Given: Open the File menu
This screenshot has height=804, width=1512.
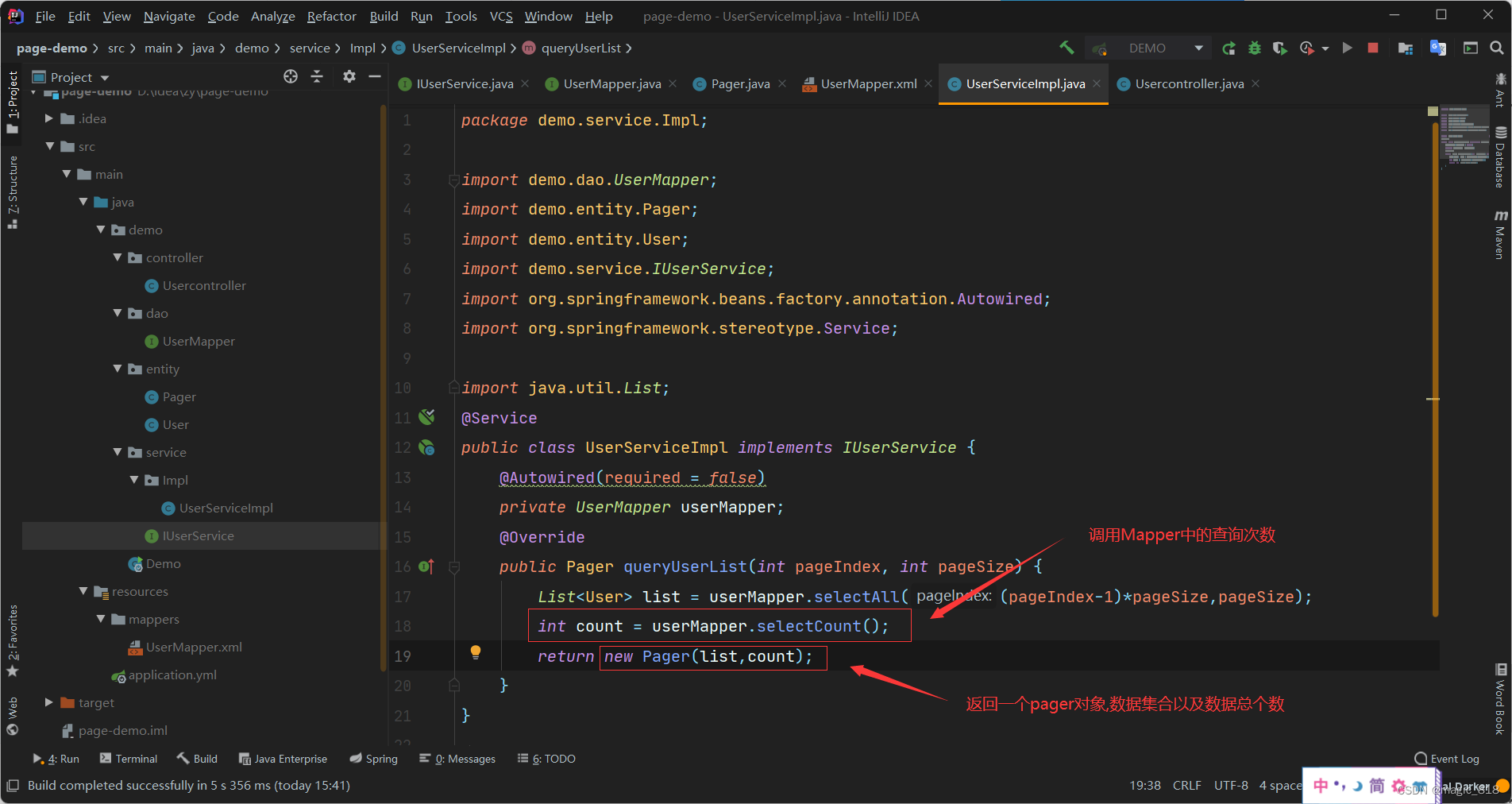Looking at the screenshot, I should [45, 16].
